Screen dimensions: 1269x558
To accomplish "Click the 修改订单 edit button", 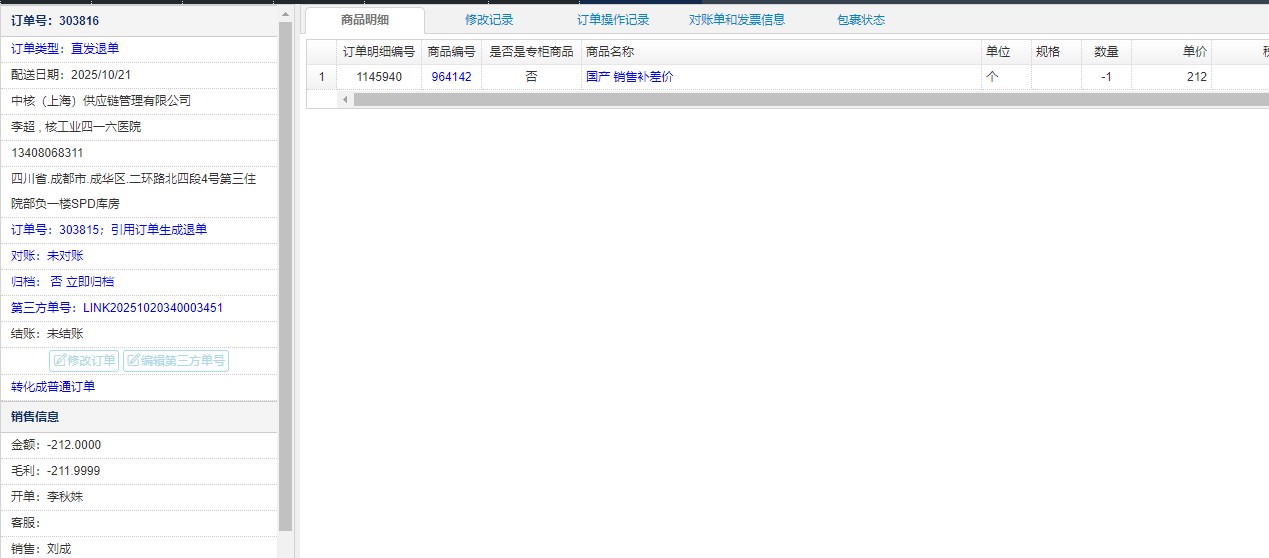I will pos(84,361).
